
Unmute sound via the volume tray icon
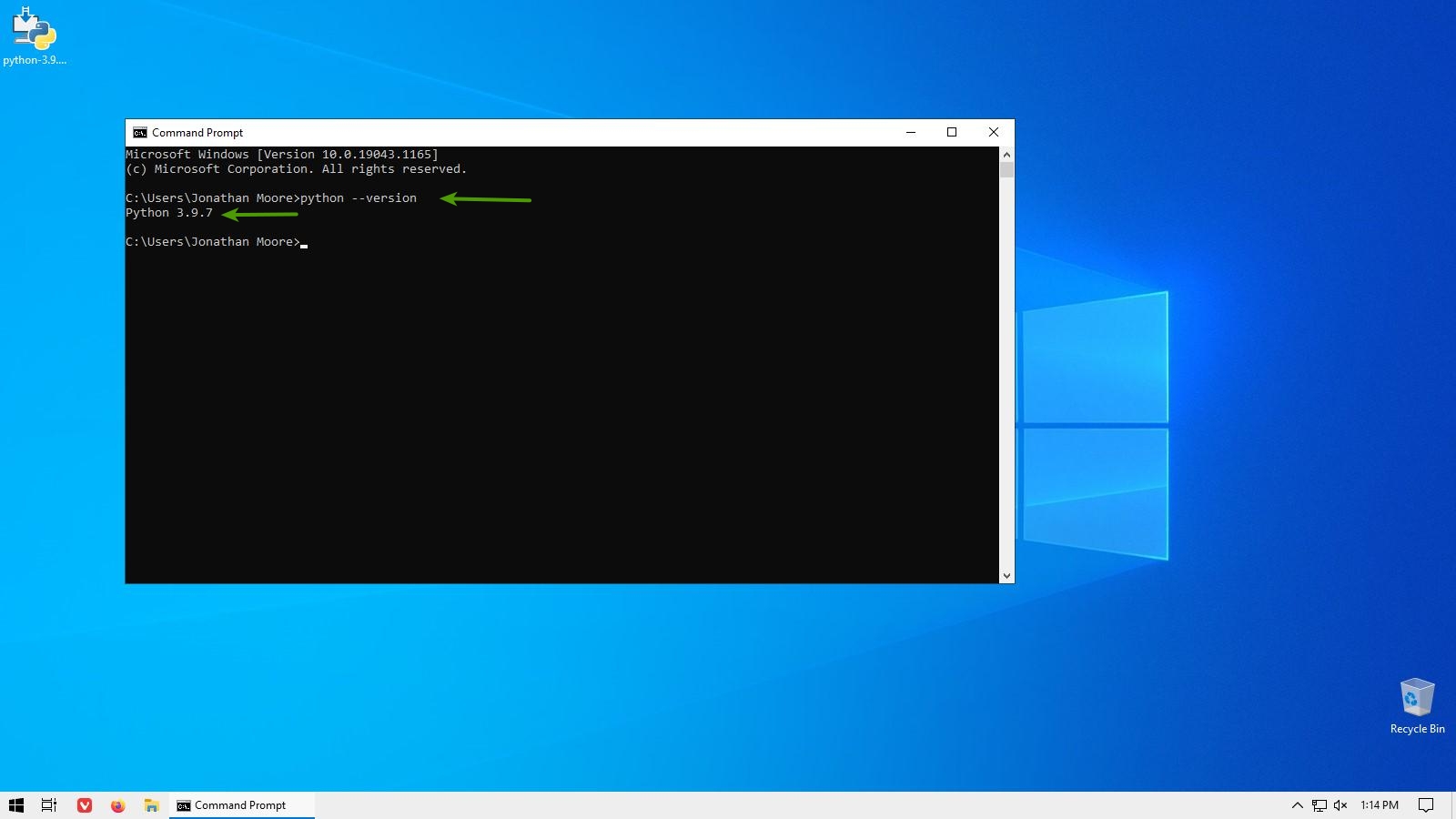[1340, 805]
